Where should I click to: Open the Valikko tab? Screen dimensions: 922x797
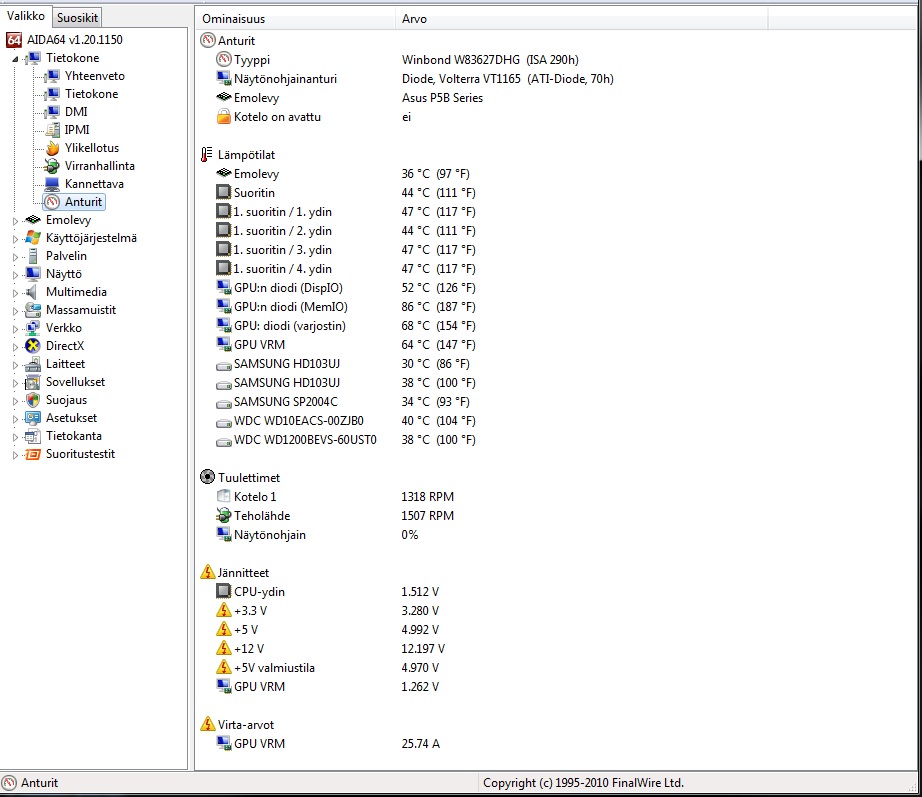point(25,16)
